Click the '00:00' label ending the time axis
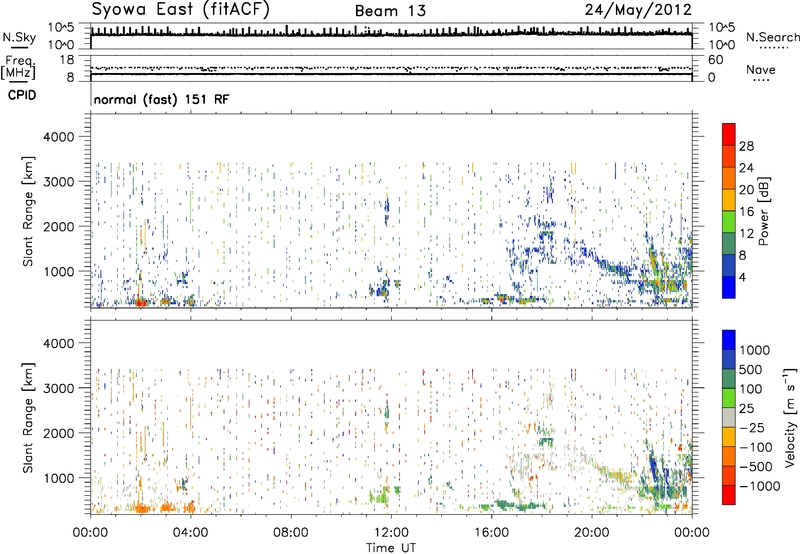The width and height of the screenshot is (800, 554). [x=692, y=533]
